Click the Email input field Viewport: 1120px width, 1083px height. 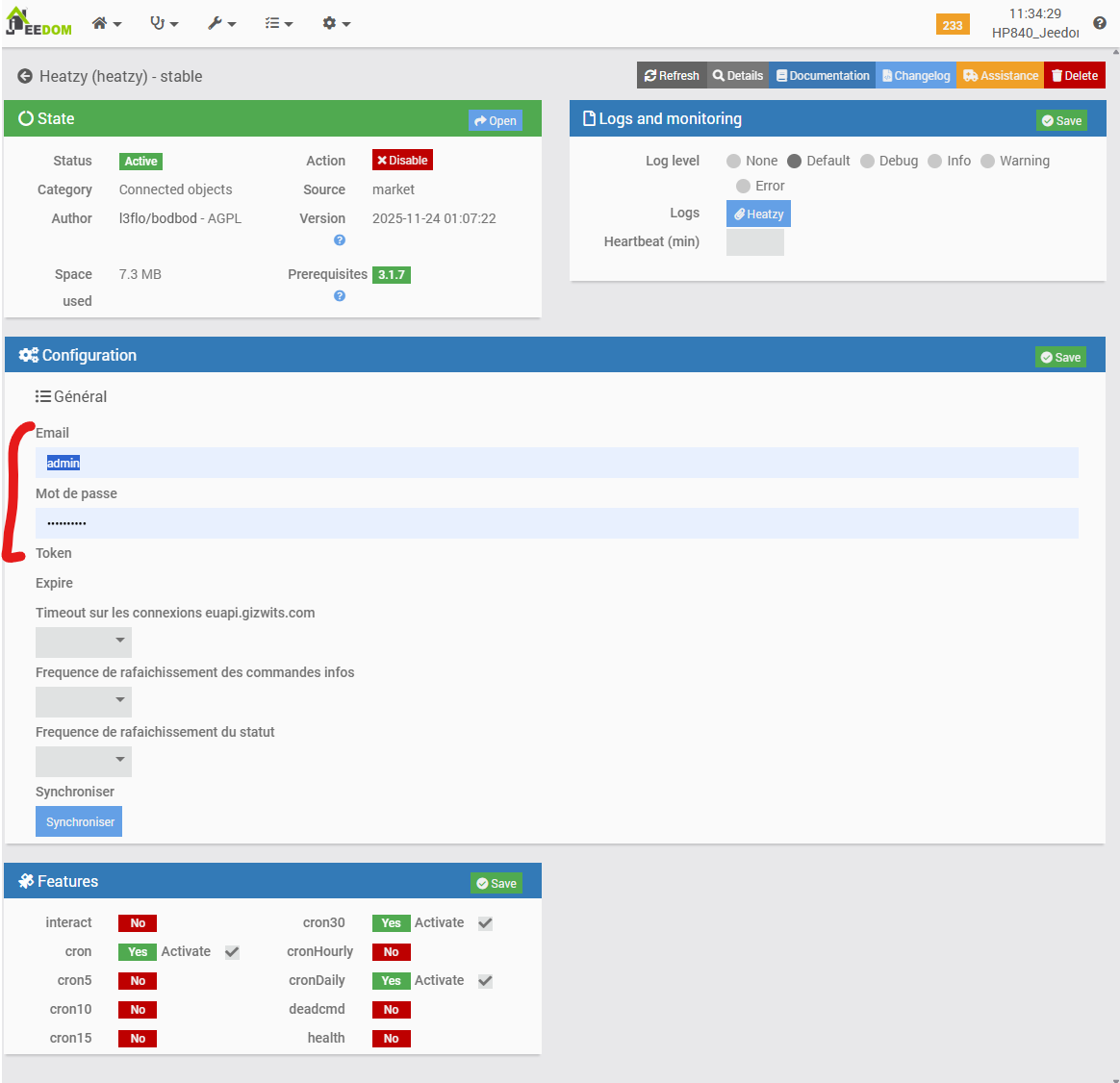pyautogui.click(x=556, y=463)
